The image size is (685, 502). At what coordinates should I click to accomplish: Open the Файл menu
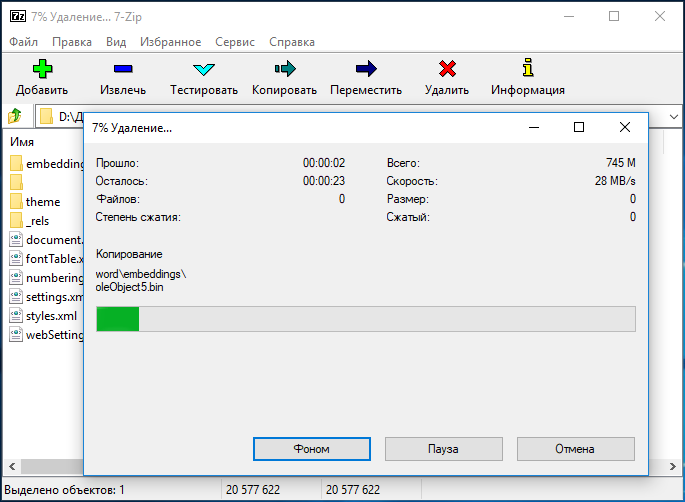click(24, 42)
